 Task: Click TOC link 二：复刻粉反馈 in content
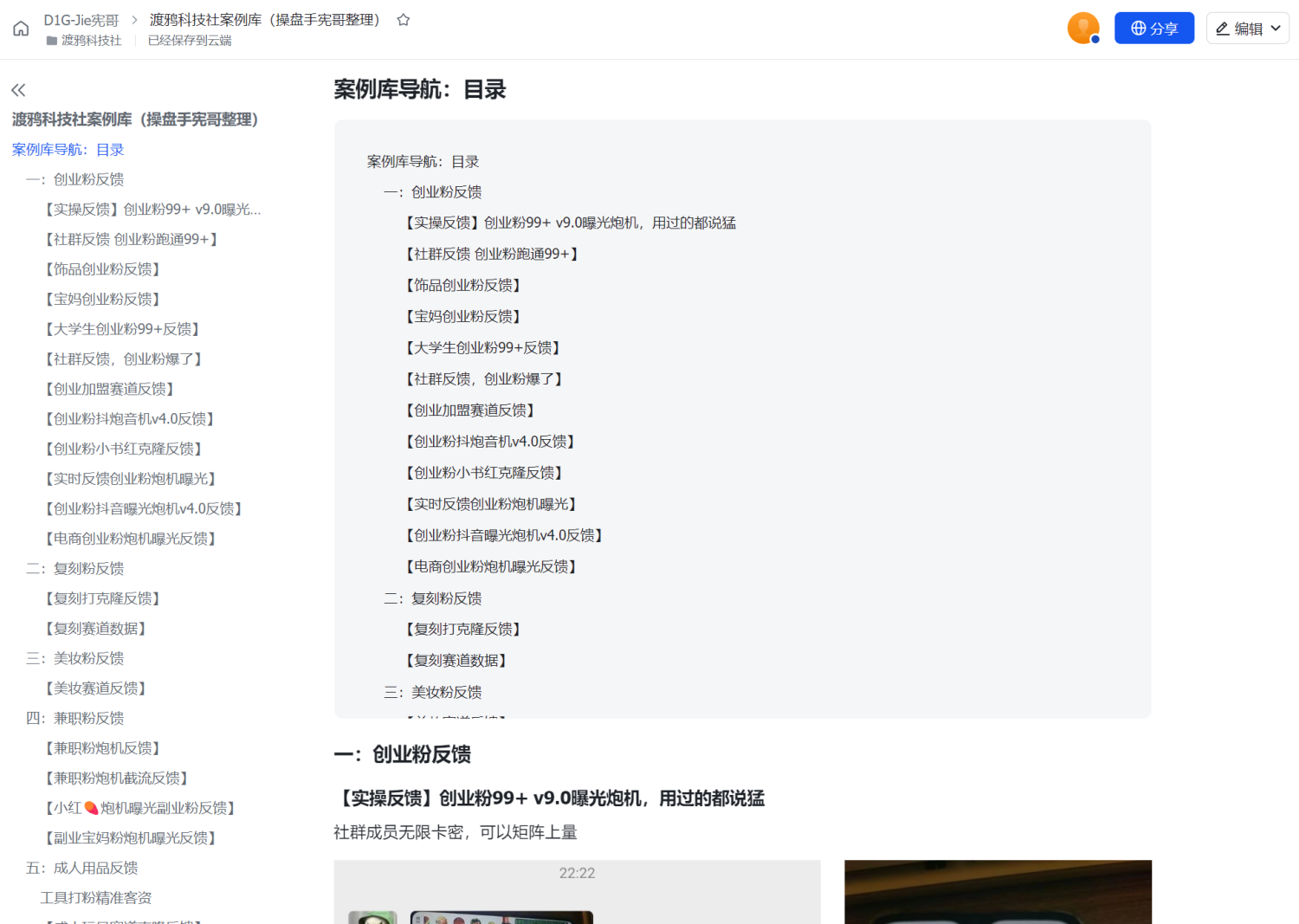click(432, 598)
